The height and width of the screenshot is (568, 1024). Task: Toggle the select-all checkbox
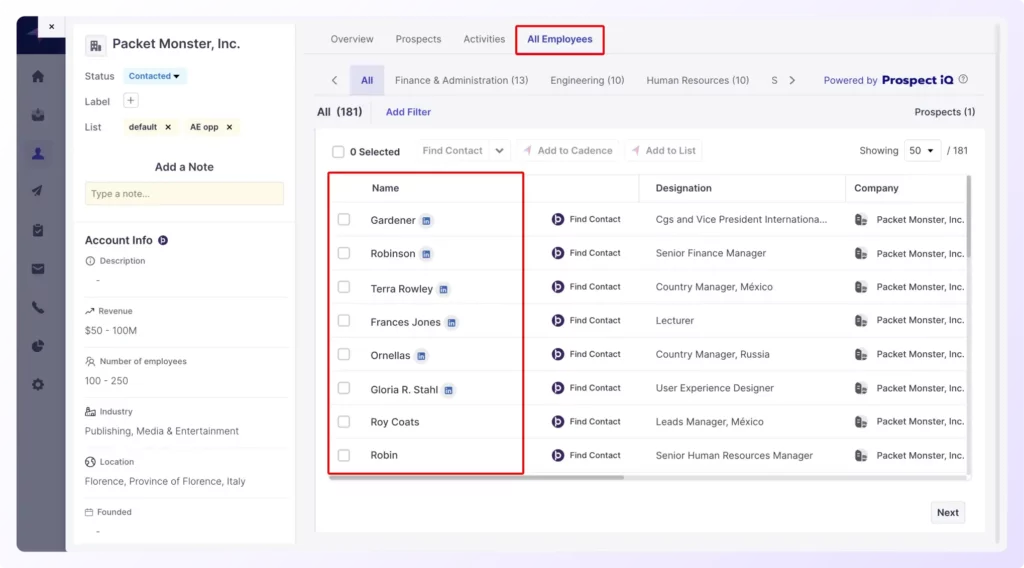[x=338, y=151]
